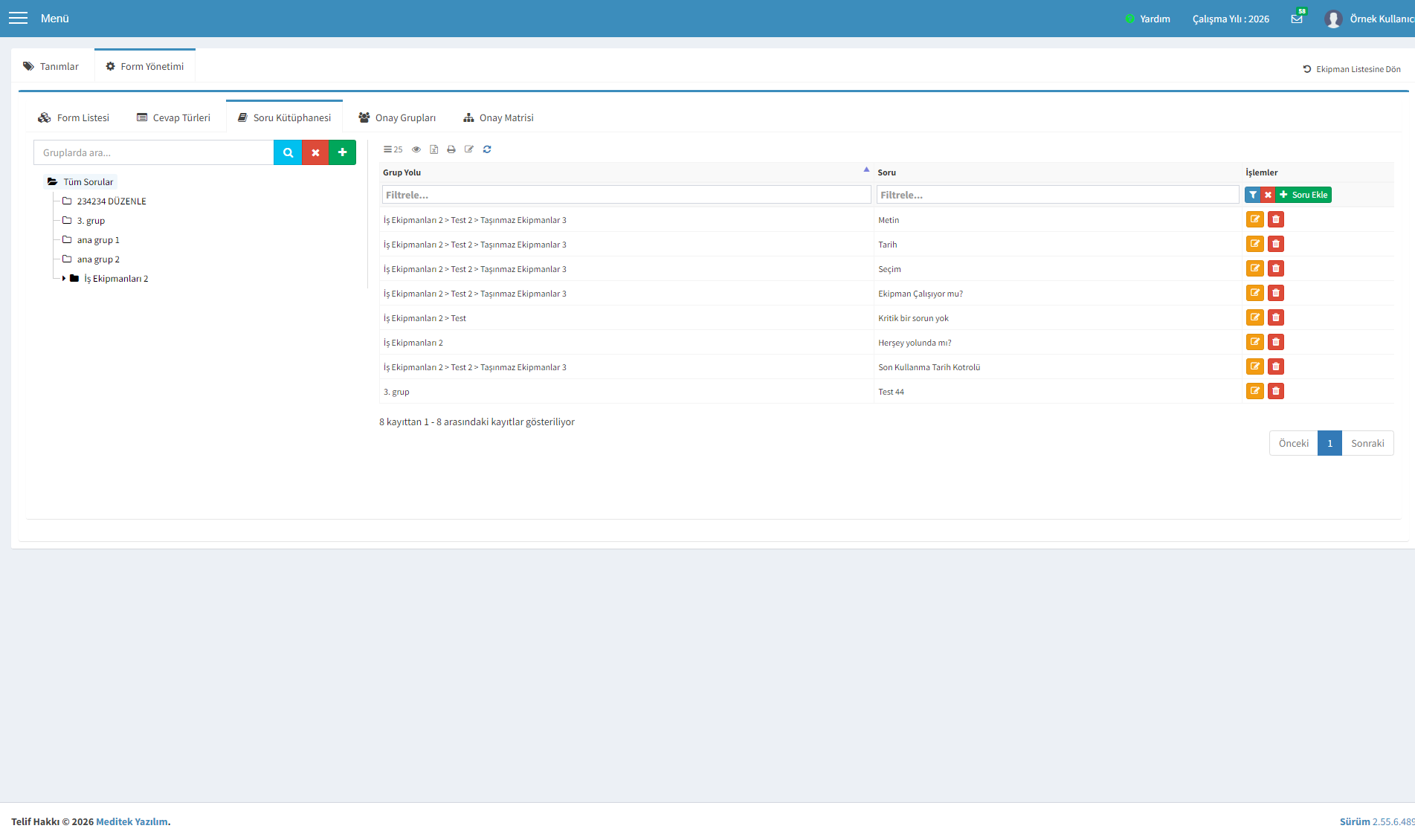
Task: Open the hamburger Menü icon
Action: tap(18, 19)
